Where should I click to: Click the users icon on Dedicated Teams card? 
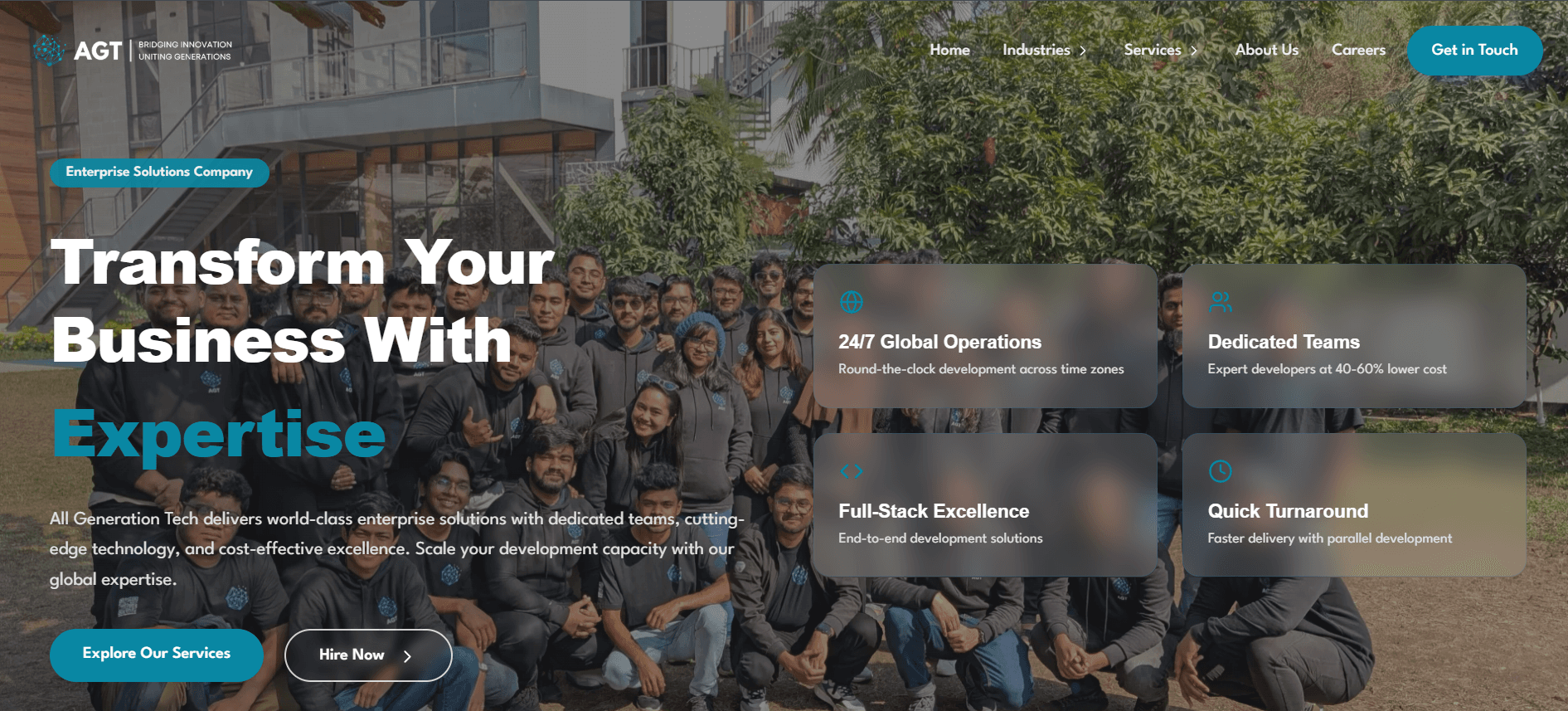[x=1220, y=302]
